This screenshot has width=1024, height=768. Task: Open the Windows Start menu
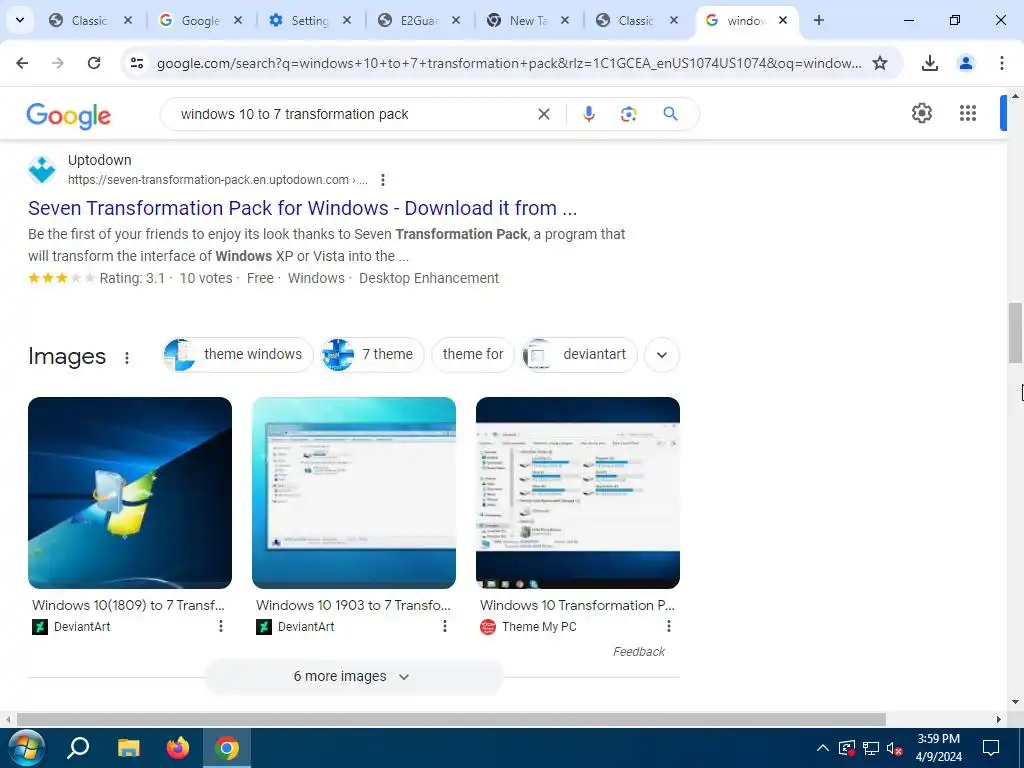(x=26, y=748)
